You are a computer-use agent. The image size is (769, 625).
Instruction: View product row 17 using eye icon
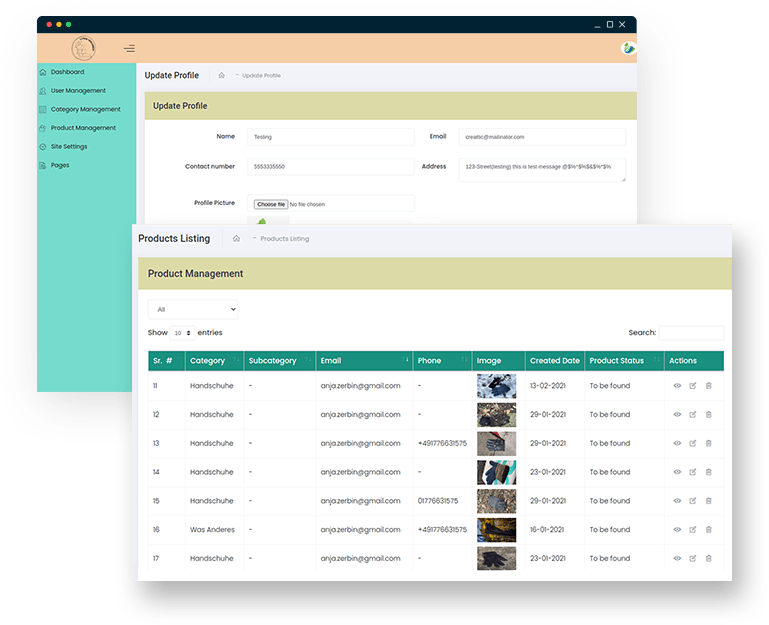677,558
